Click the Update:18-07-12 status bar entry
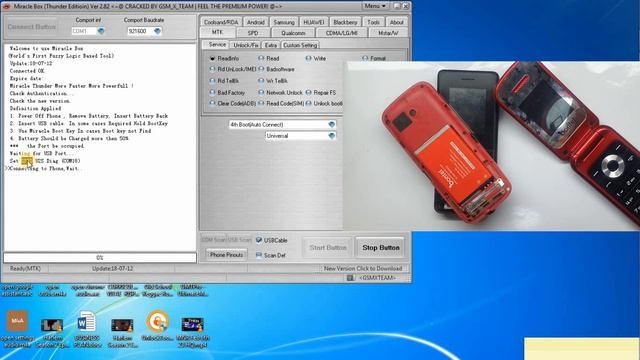Image resolution: width=640 pixels, height=360 pixels. [x=113, y=268]
